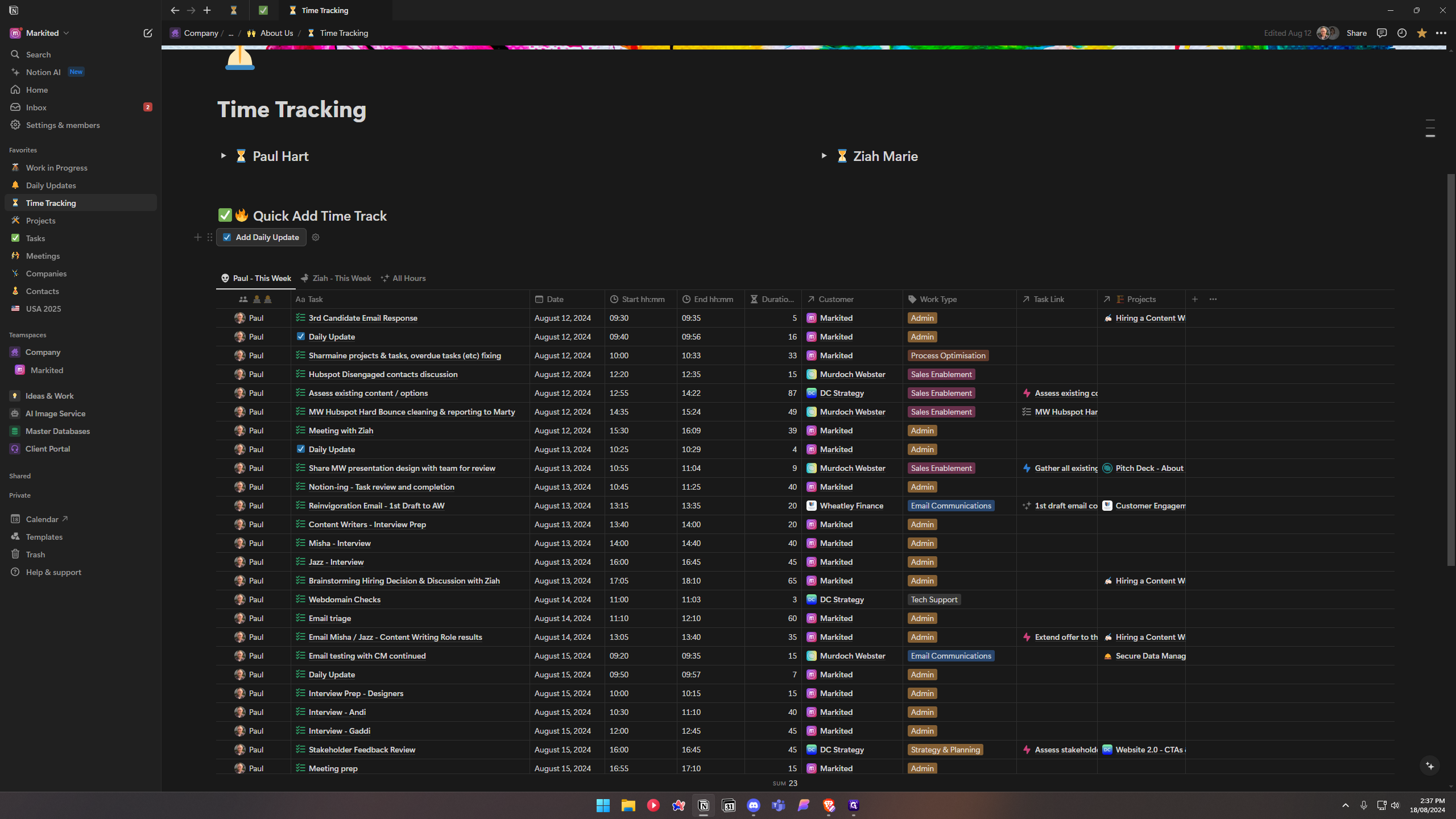Open the three-dot page options menu
1456x819 pixels.
1441,33
